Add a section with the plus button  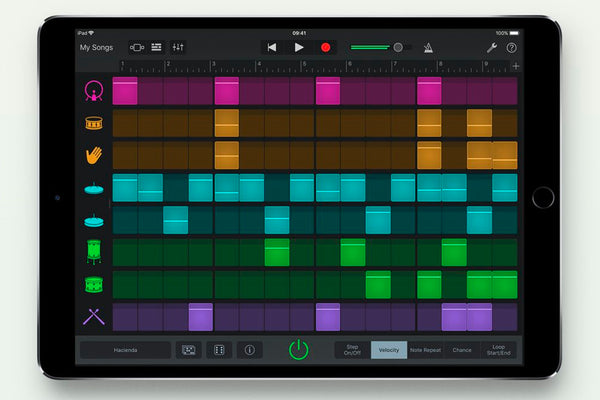[516, 66]
